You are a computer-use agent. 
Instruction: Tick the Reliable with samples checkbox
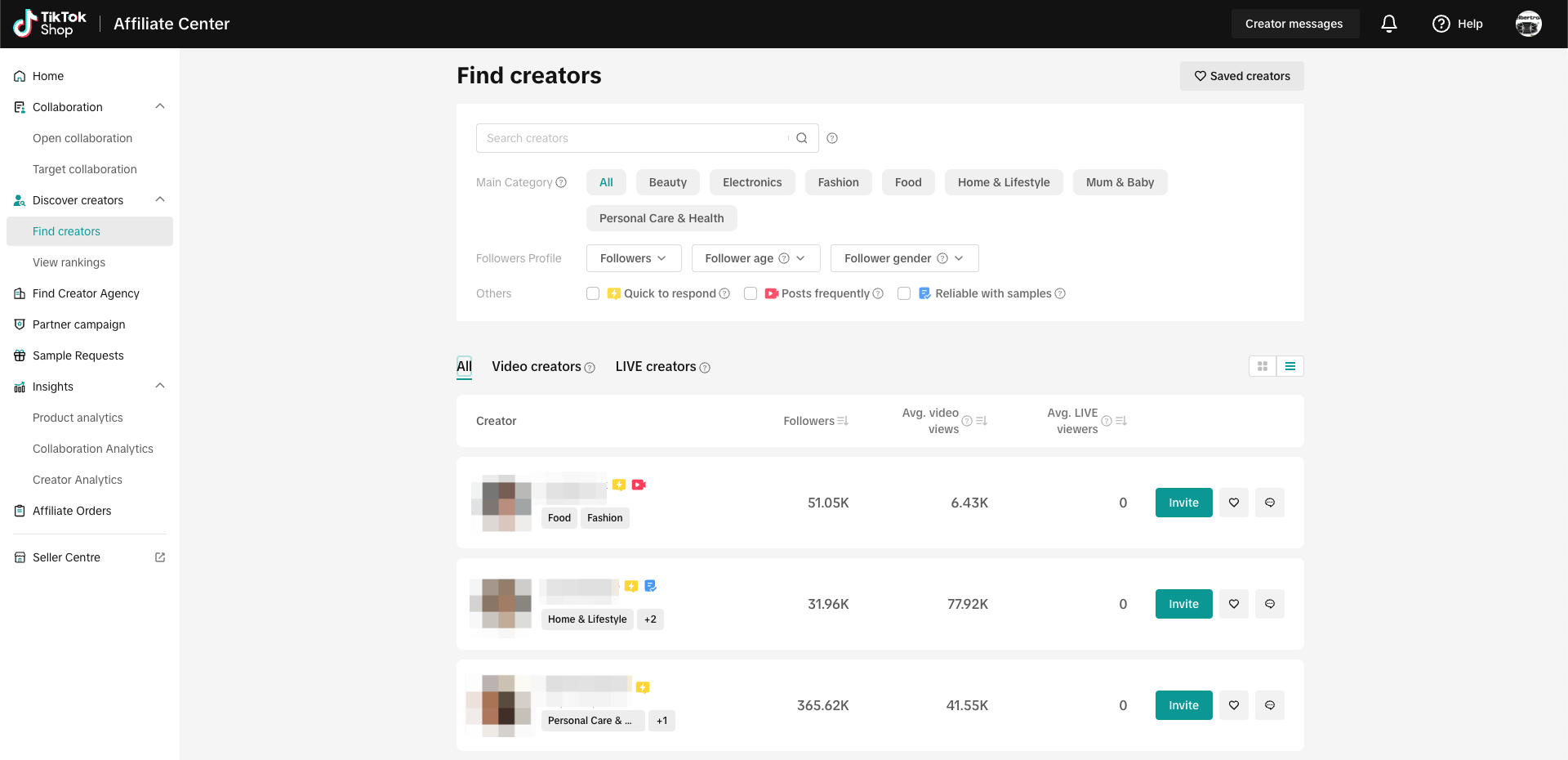coord(904,293)
